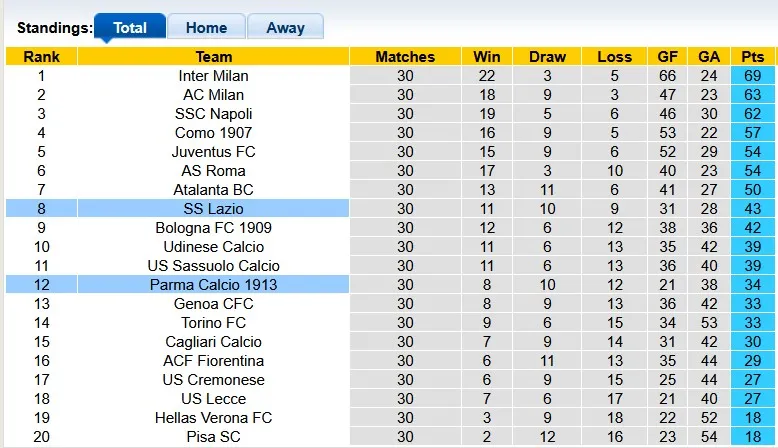Click Inter Milan's 69 points cell

753,76
